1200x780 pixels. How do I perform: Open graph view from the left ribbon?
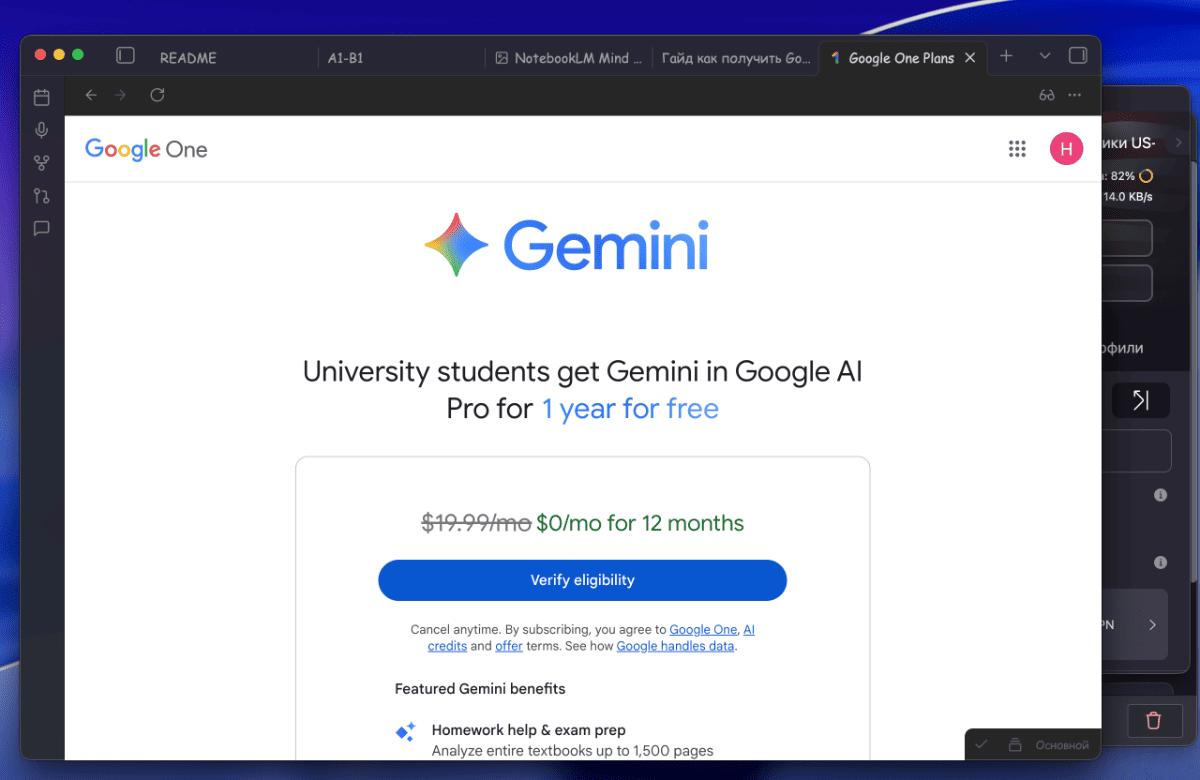pos(41,163)
